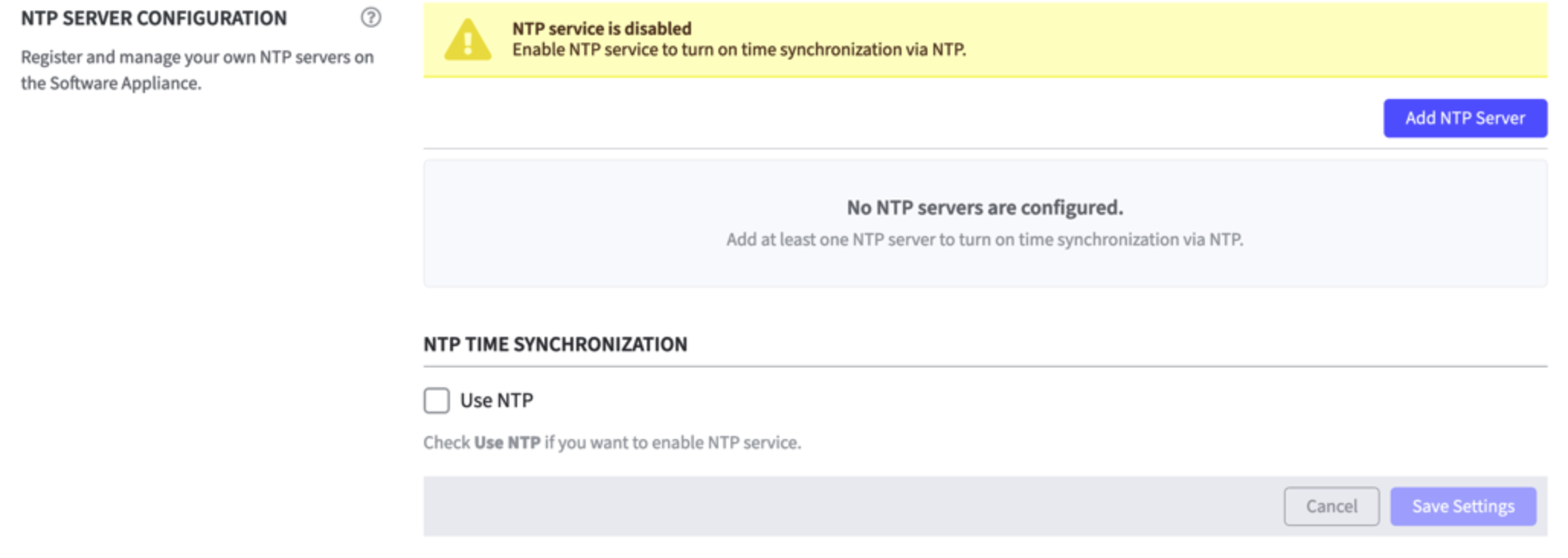
Task: Click bold "Use NTP" in the hint sentence
Action: (x=507, y=443)
